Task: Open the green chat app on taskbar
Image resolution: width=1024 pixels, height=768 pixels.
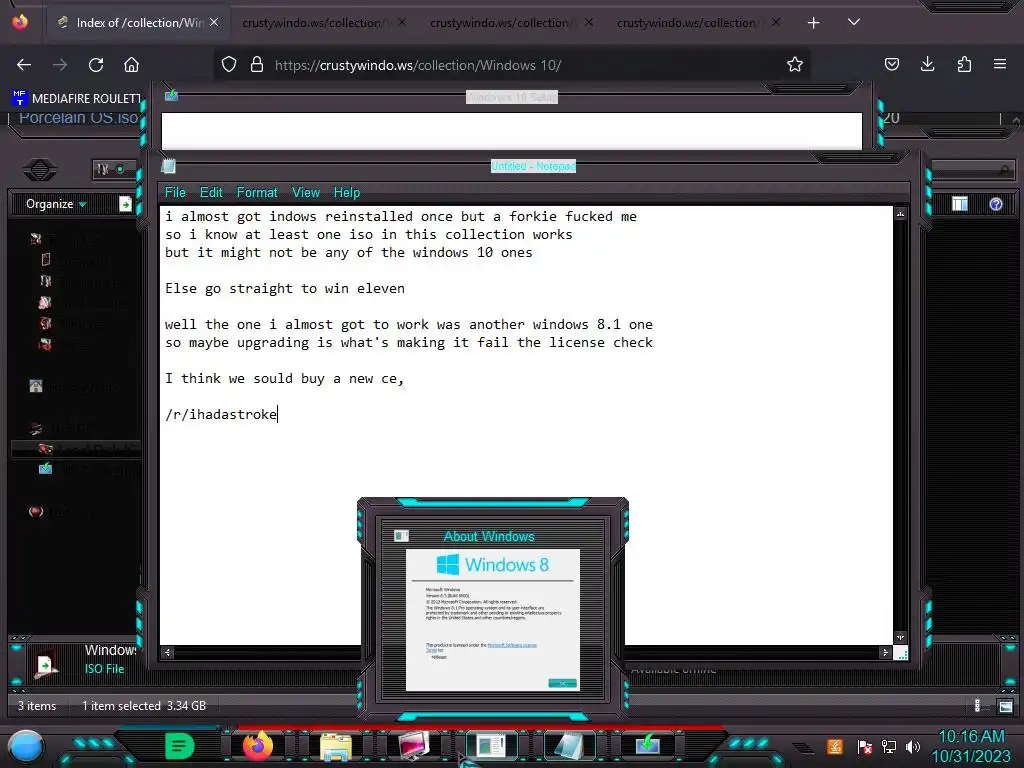Action: click(180, 746)
